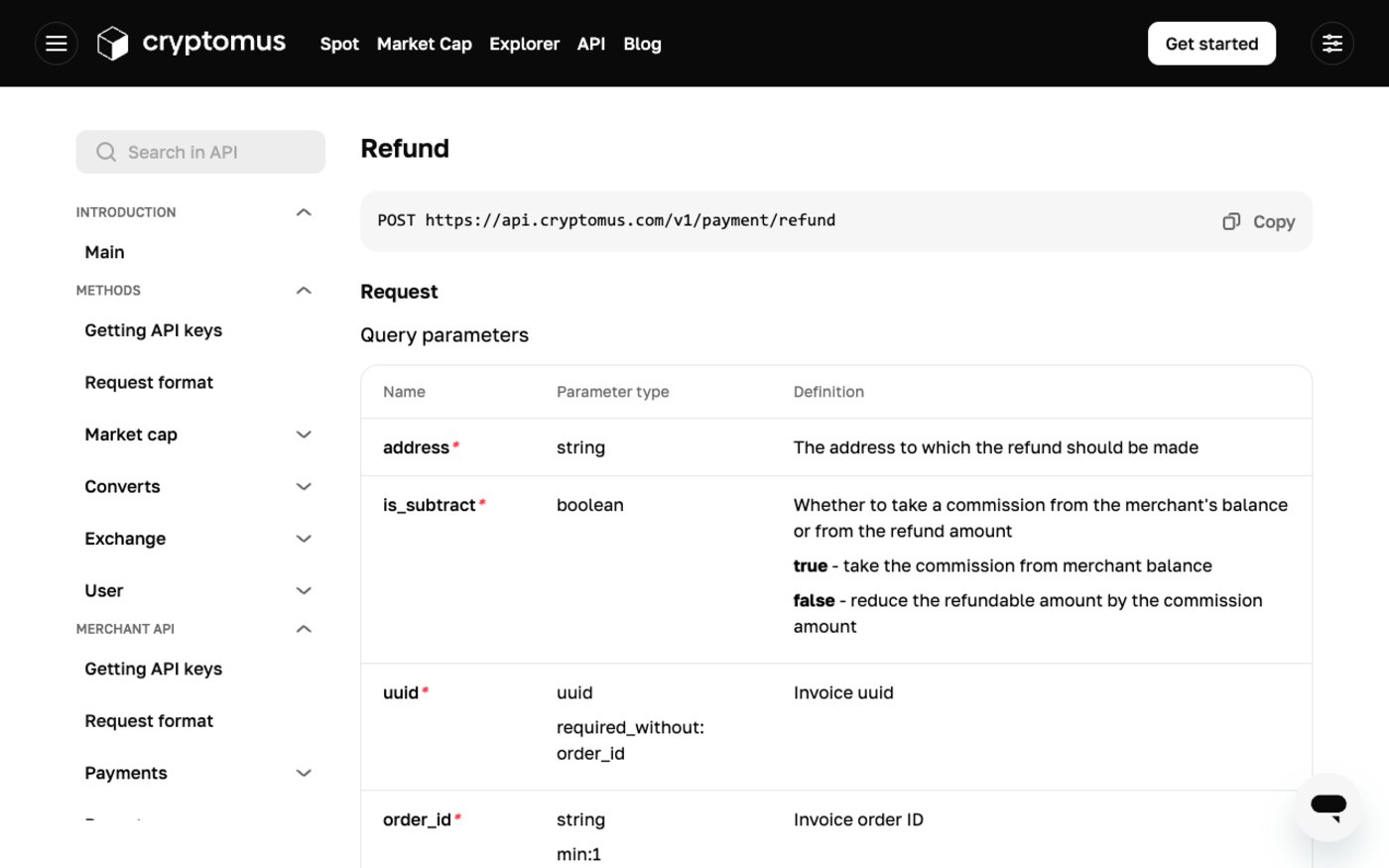Open Getting API keys under Methods
The width and height of the screenshot is (1389, 868).
coord(154,330)
